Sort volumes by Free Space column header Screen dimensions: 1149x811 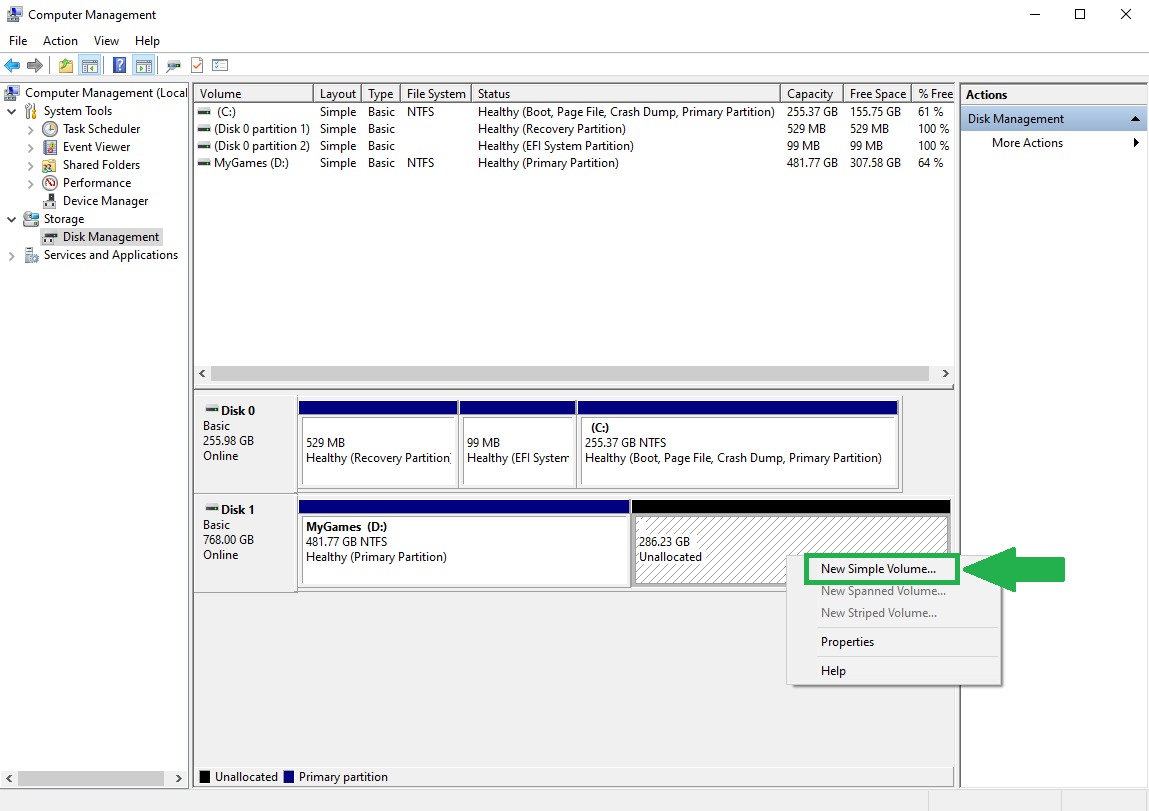[x=877, y=94]
